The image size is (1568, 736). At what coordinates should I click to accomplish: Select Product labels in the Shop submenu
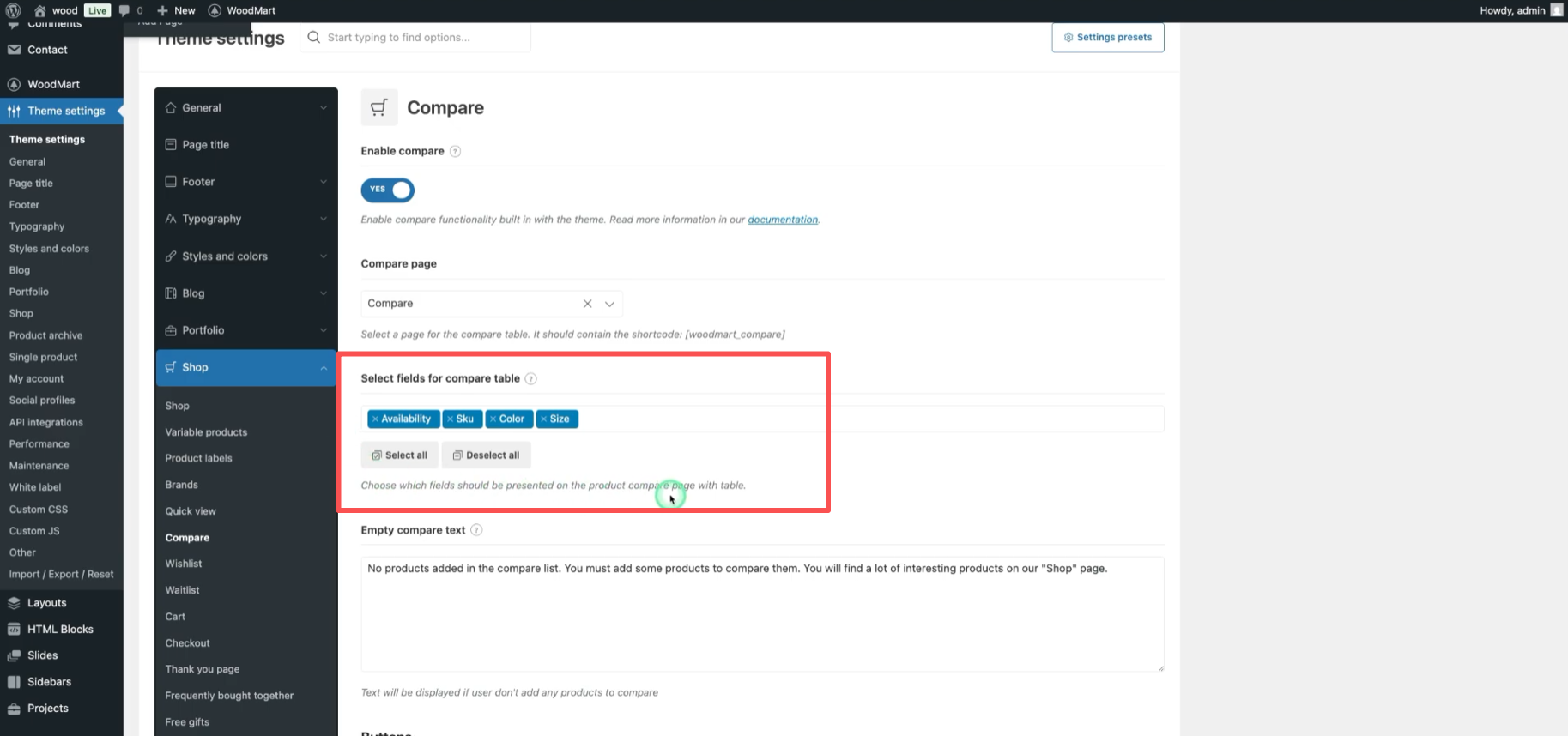pyautogui.click(x=198, y=458)
